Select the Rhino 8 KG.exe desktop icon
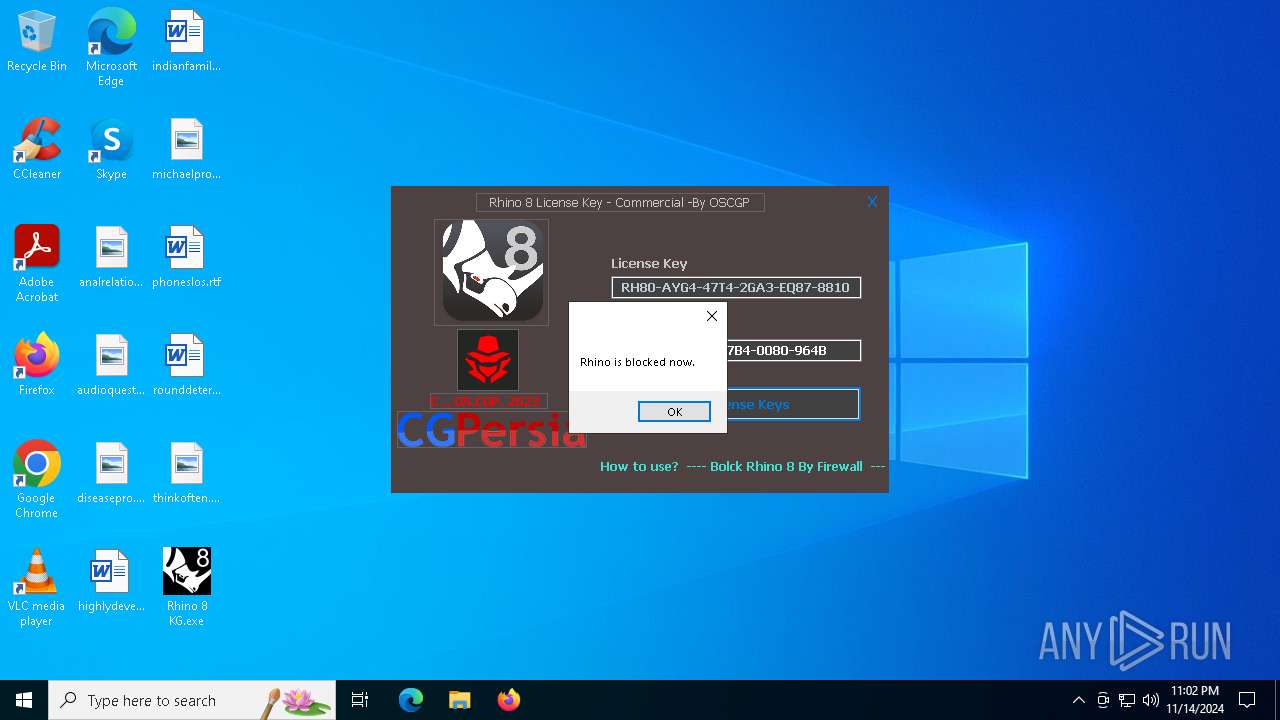This screenshot has height=720, width=1280. (x=186, y=588)
